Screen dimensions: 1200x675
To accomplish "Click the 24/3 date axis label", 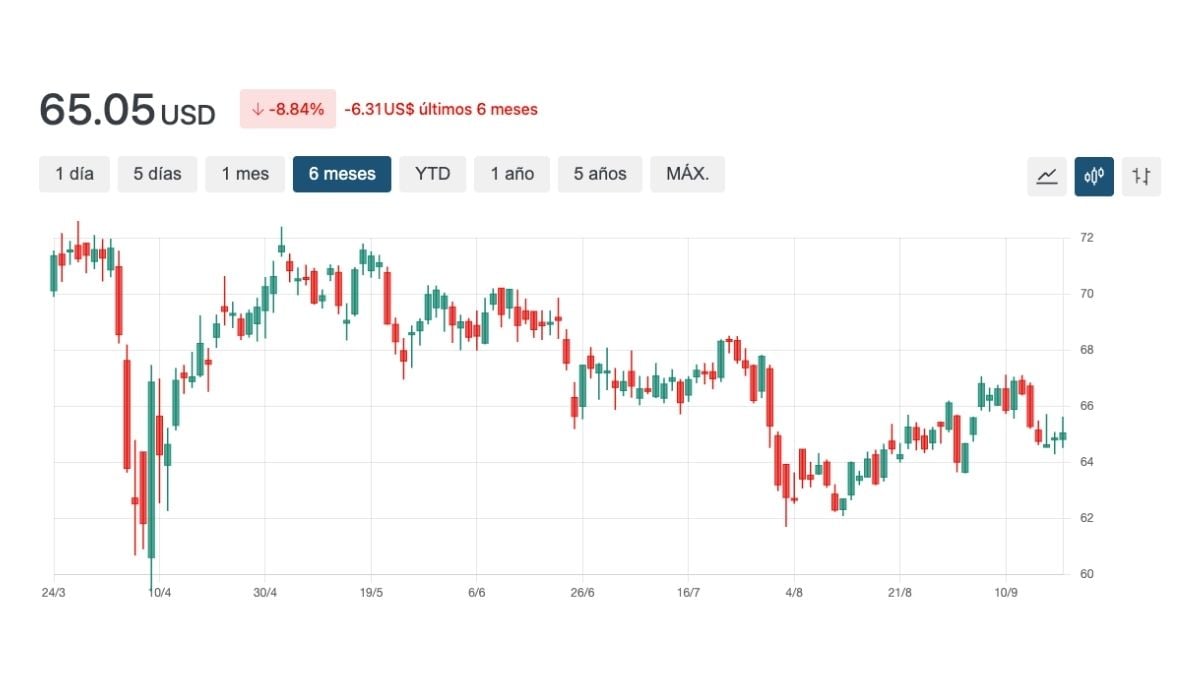I will pyautogui.click(x=55, y=592).
